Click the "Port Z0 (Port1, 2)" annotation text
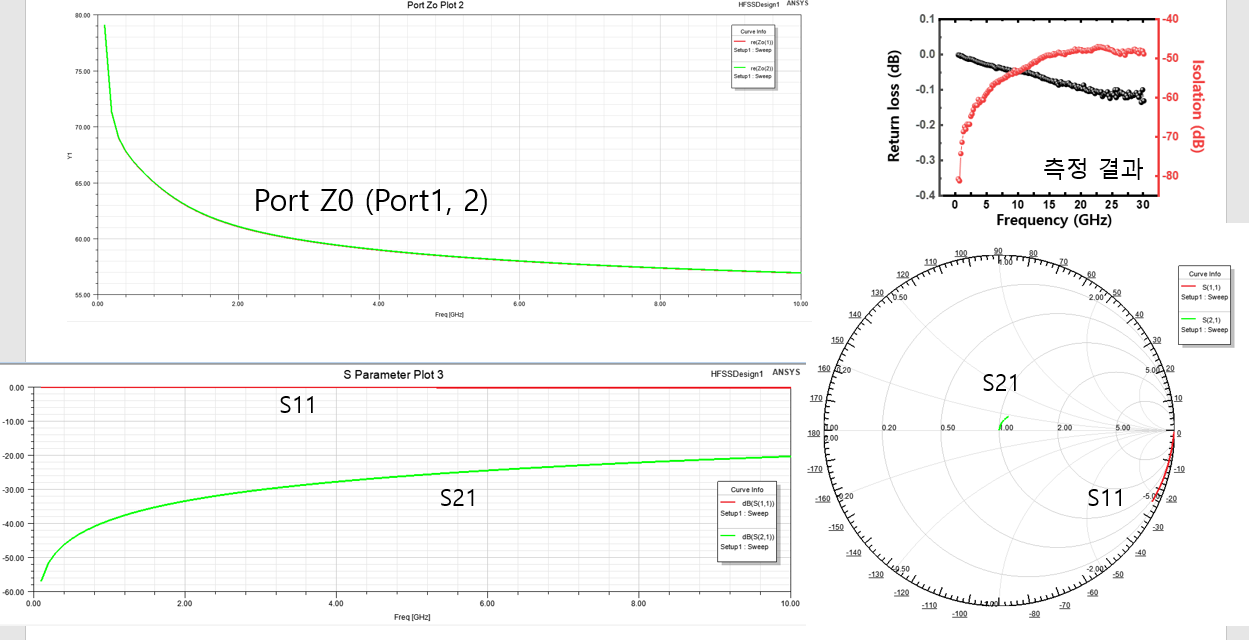The height and width of the screenshot is (640, 1249). pyautogui.click(x=371, y=200)
